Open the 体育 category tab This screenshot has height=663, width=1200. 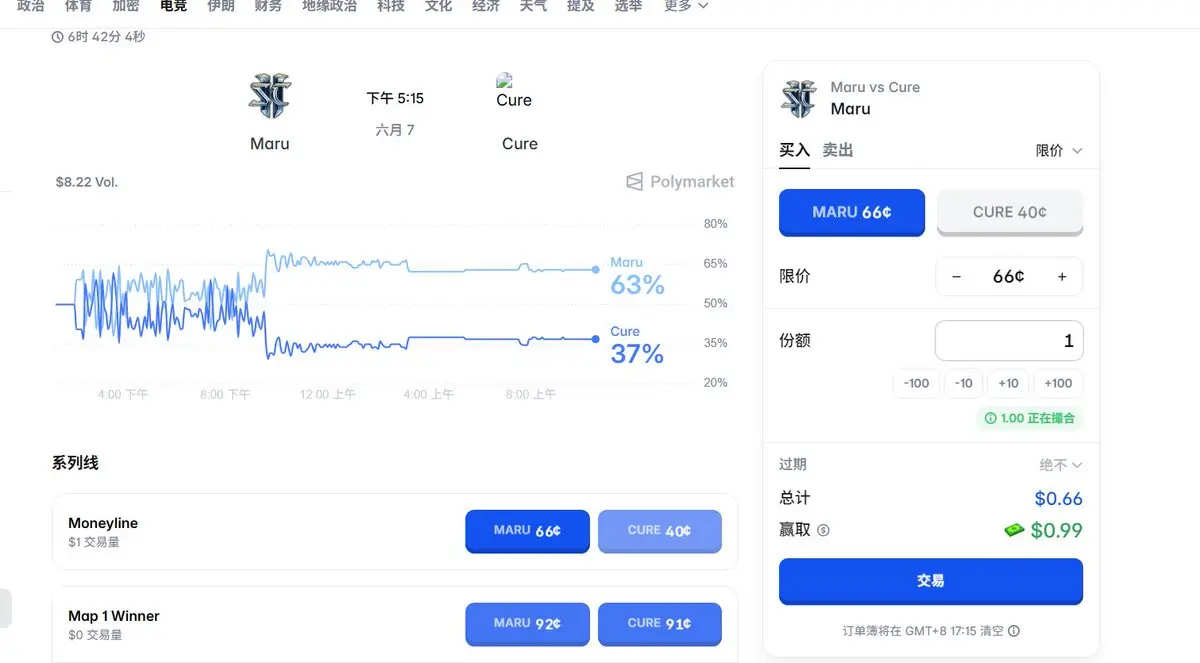point(79,6)
